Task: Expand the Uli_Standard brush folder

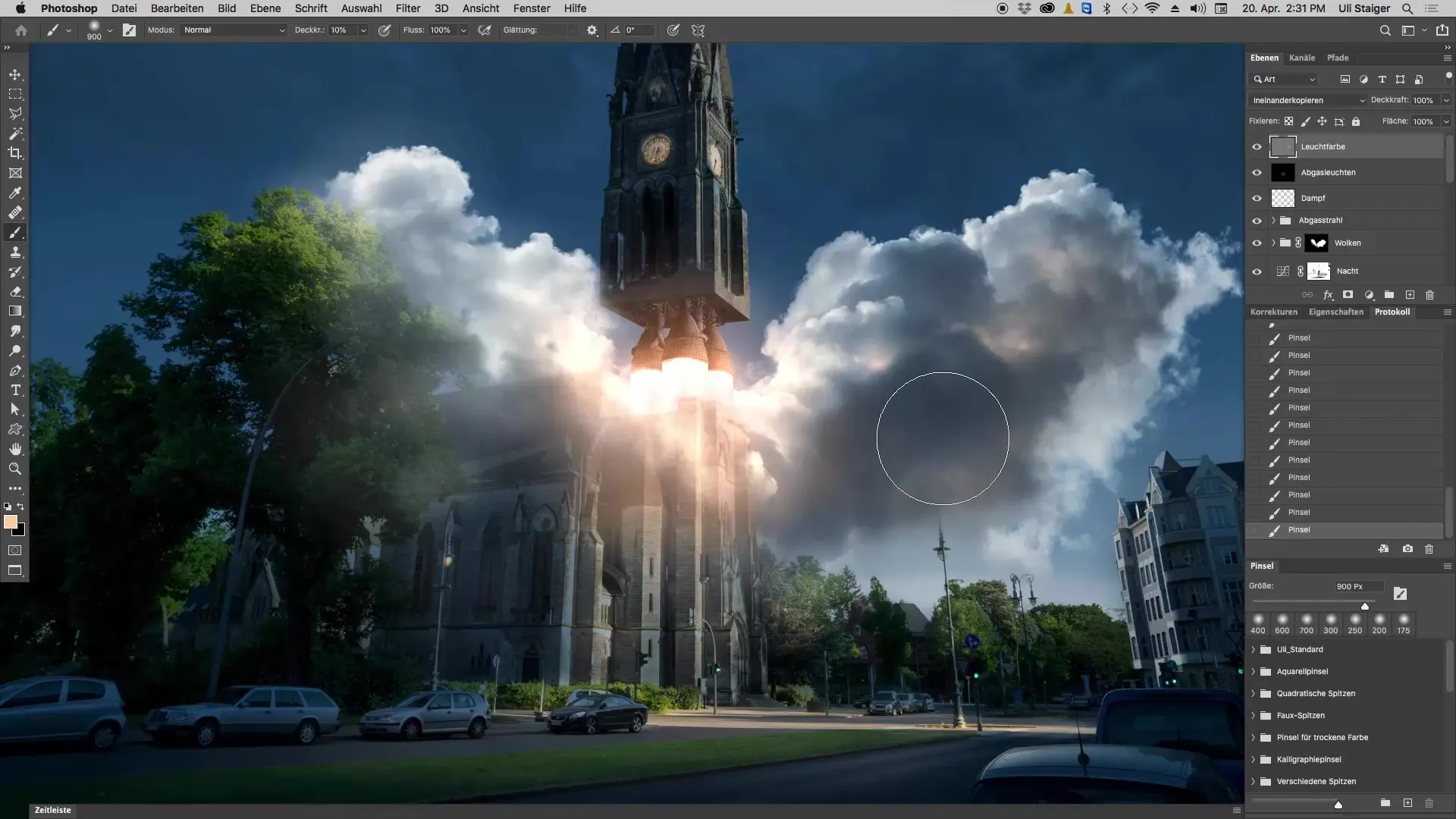Action: tap(1253, 650)
